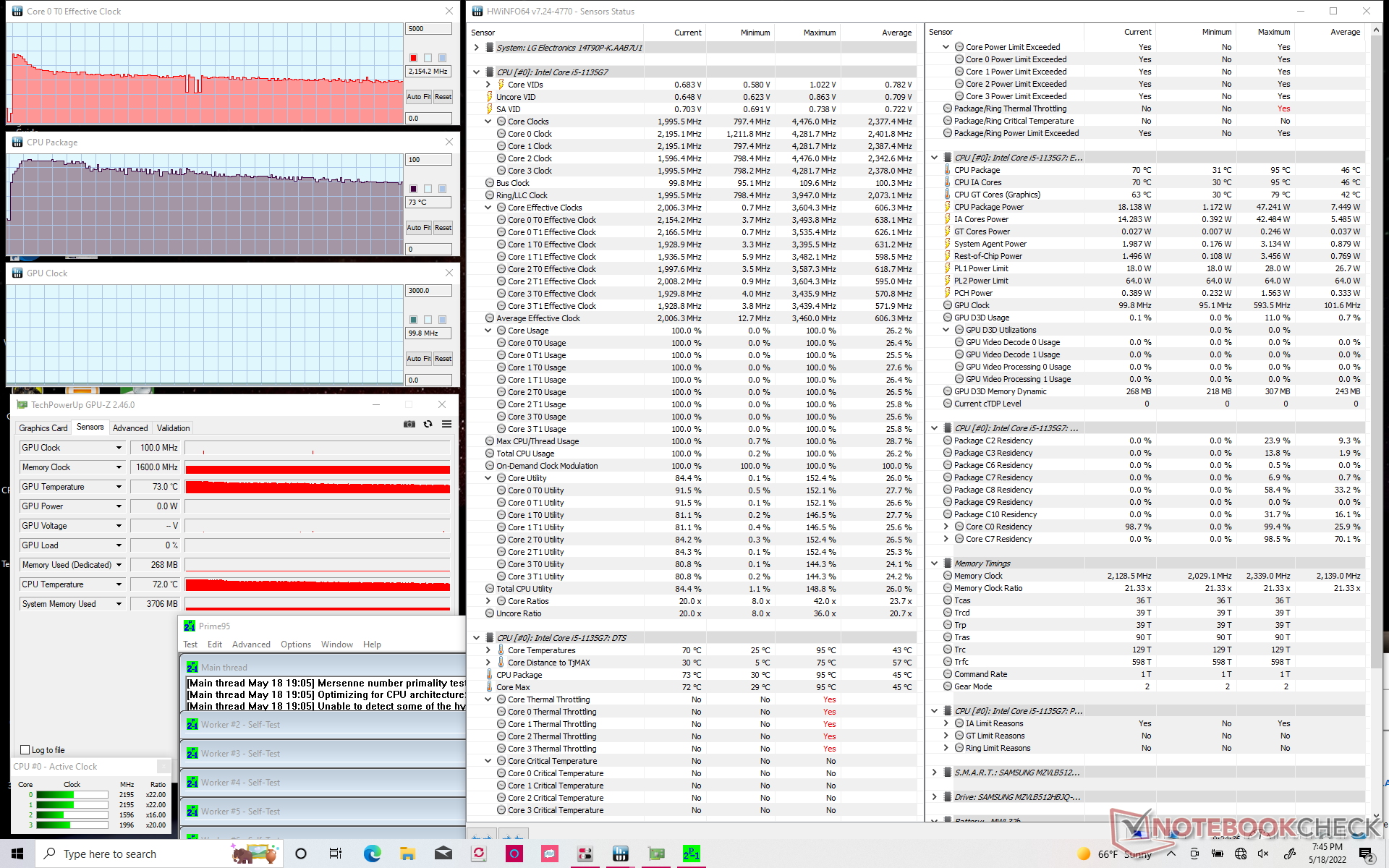Toggle the red square in Core 0 graph
Screen dimensions: 1389x868
[414, 58]
